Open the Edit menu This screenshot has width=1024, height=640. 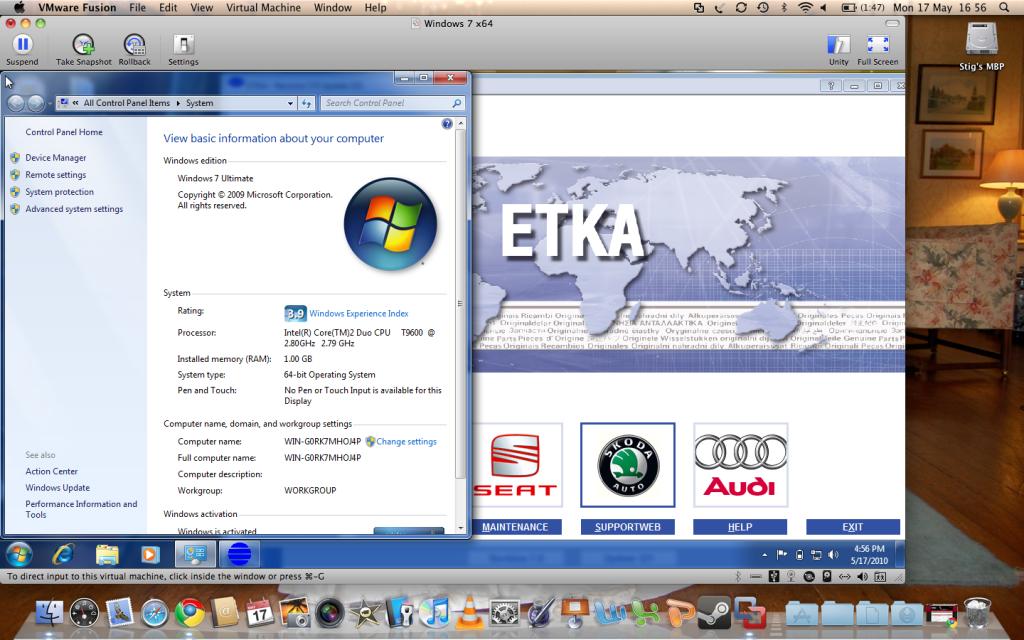coord(168,8)
